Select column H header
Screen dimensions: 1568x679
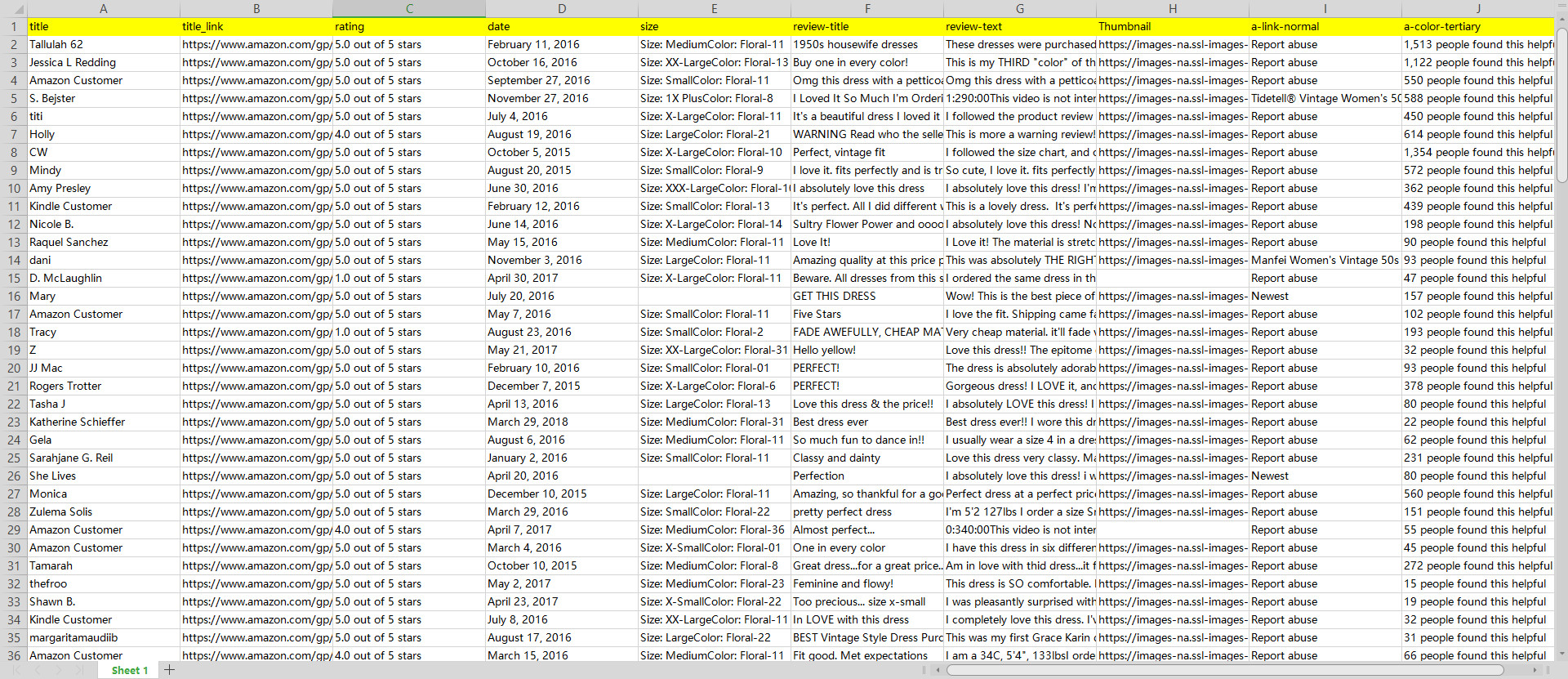[1173, 8]
